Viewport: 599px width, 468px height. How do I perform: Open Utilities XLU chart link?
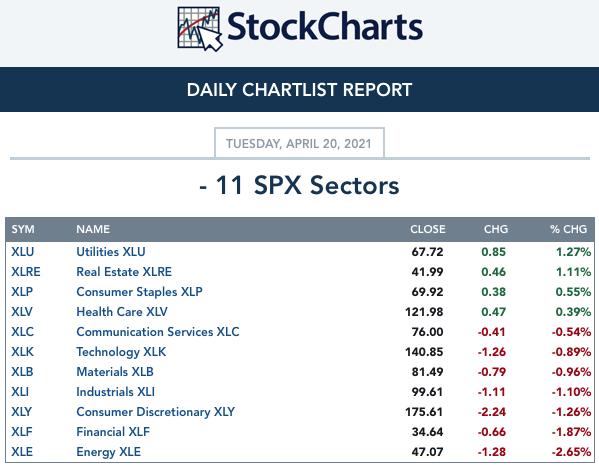(111, 252)
